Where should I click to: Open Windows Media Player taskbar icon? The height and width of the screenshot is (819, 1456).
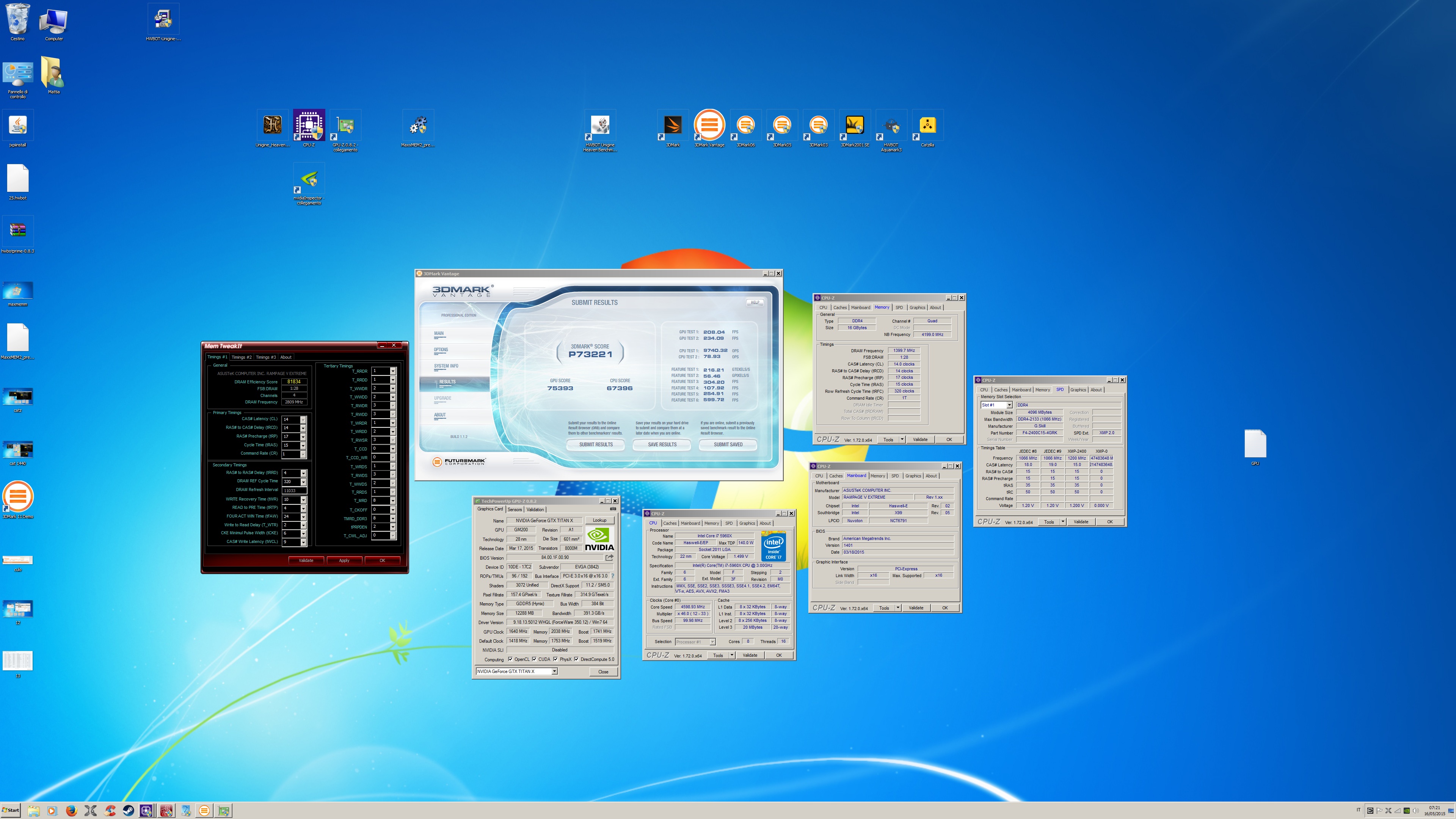pyautogui.click(x=52, y=811)
